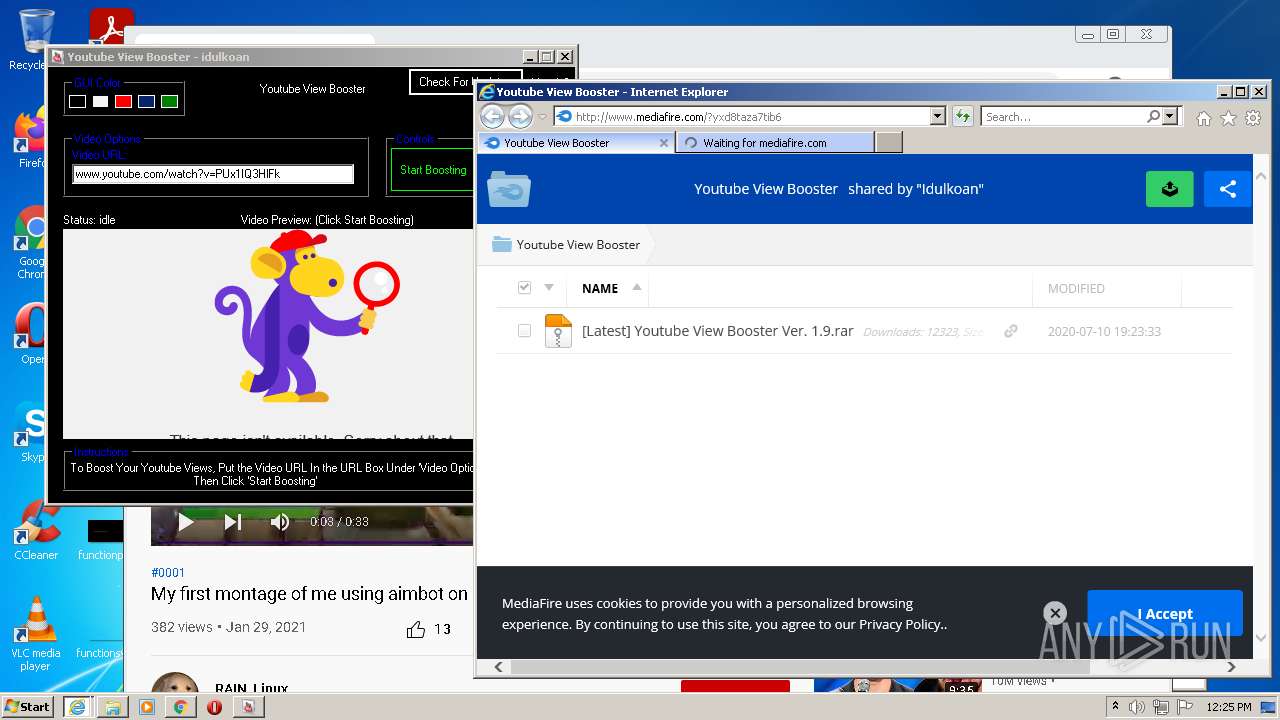Dismiss cookie banner with the X icon
The height and width of the screenshot is (720, 1280).
pos(1054,613)
